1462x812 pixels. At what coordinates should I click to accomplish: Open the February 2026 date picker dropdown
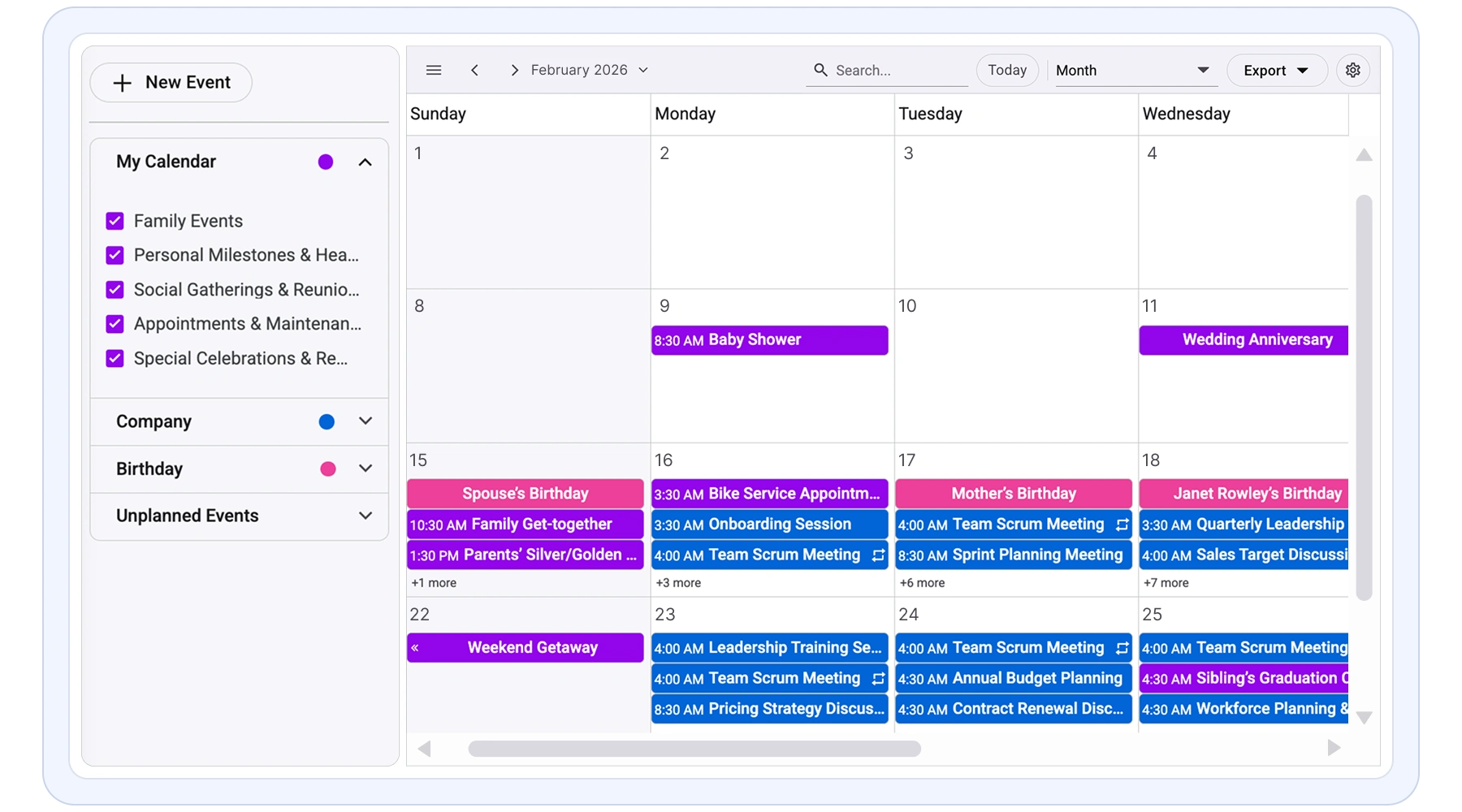click(x=642, y=70)
